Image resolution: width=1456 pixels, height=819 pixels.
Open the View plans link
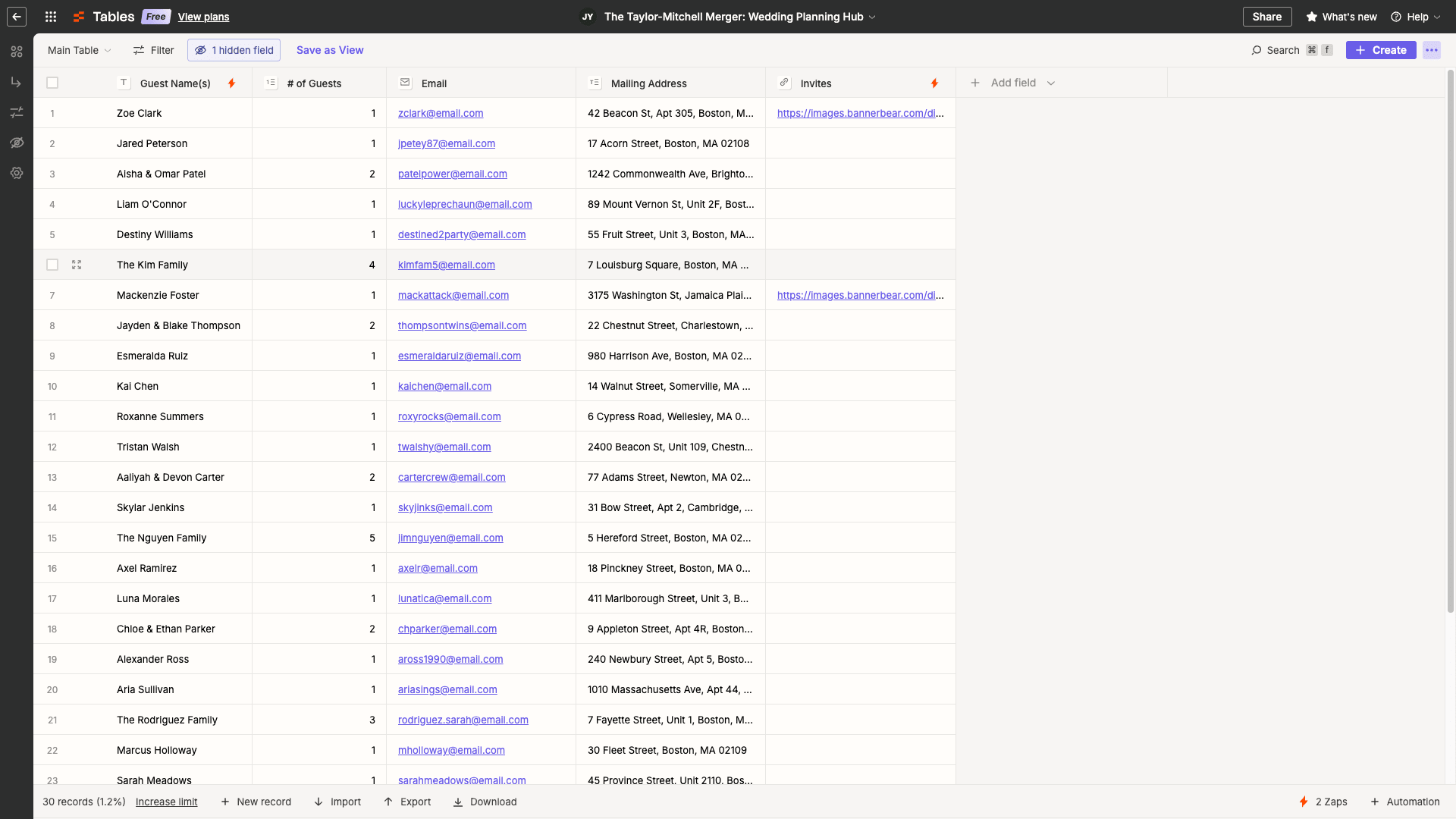pos(203,16)
